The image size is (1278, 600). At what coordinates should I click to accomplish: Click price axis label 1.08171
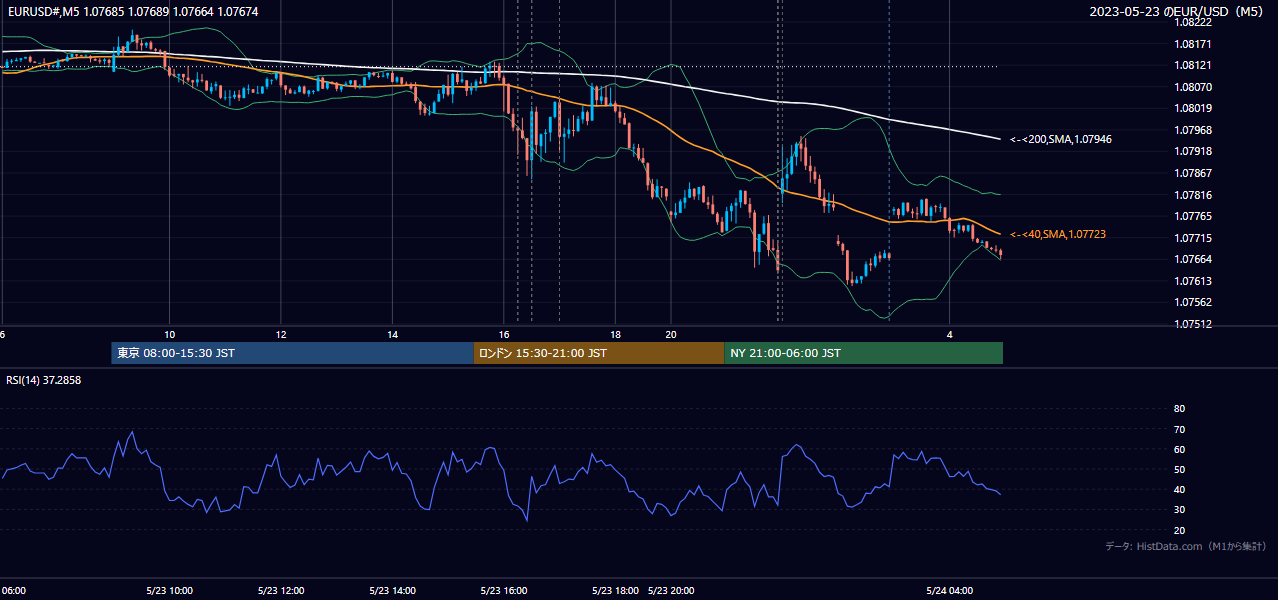click(x=1192, y=44)
